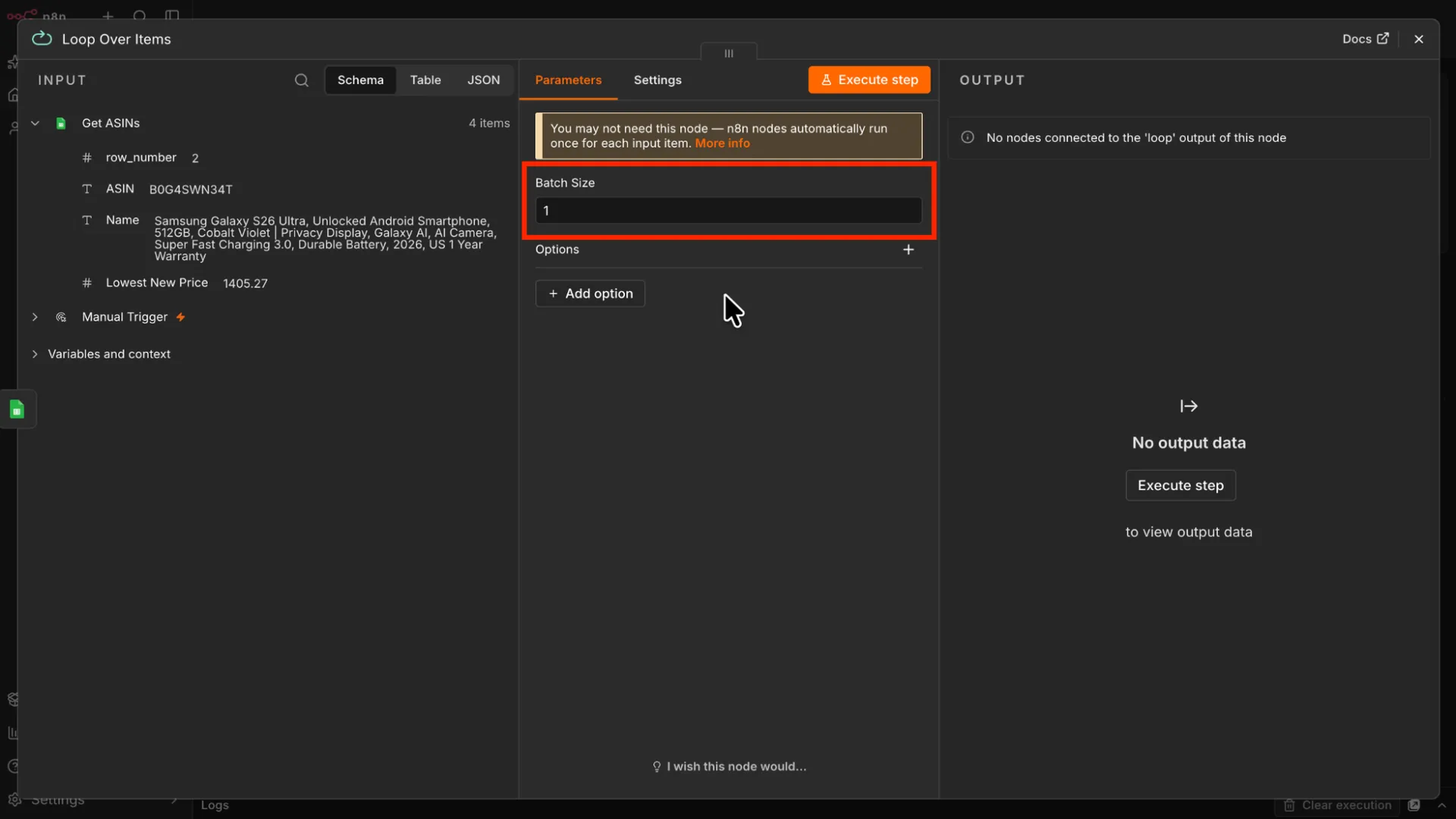
Task: Open the Parameters tab
Action: pyautogui.click(x=568, y=80)
